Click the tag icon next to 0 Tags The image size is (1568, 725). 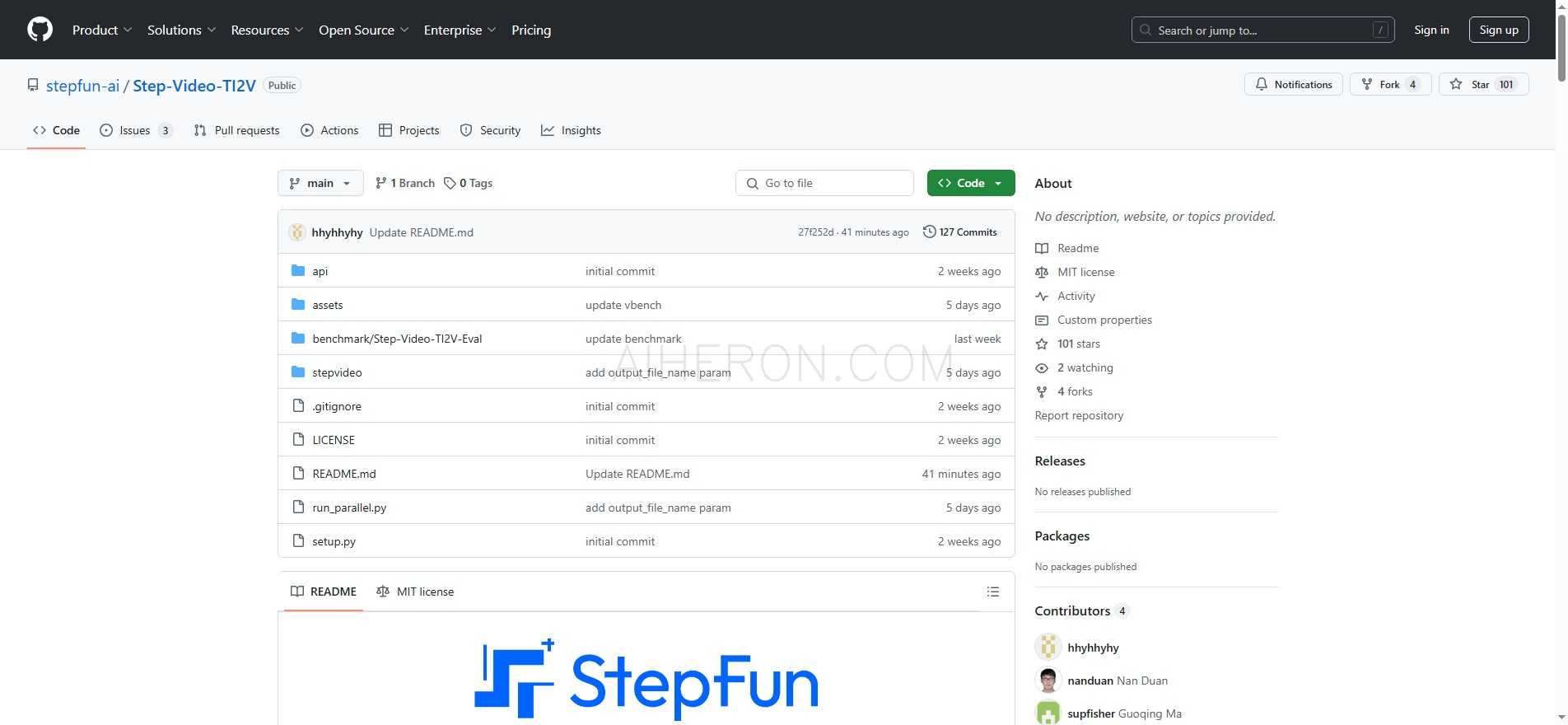click(450, 183)
